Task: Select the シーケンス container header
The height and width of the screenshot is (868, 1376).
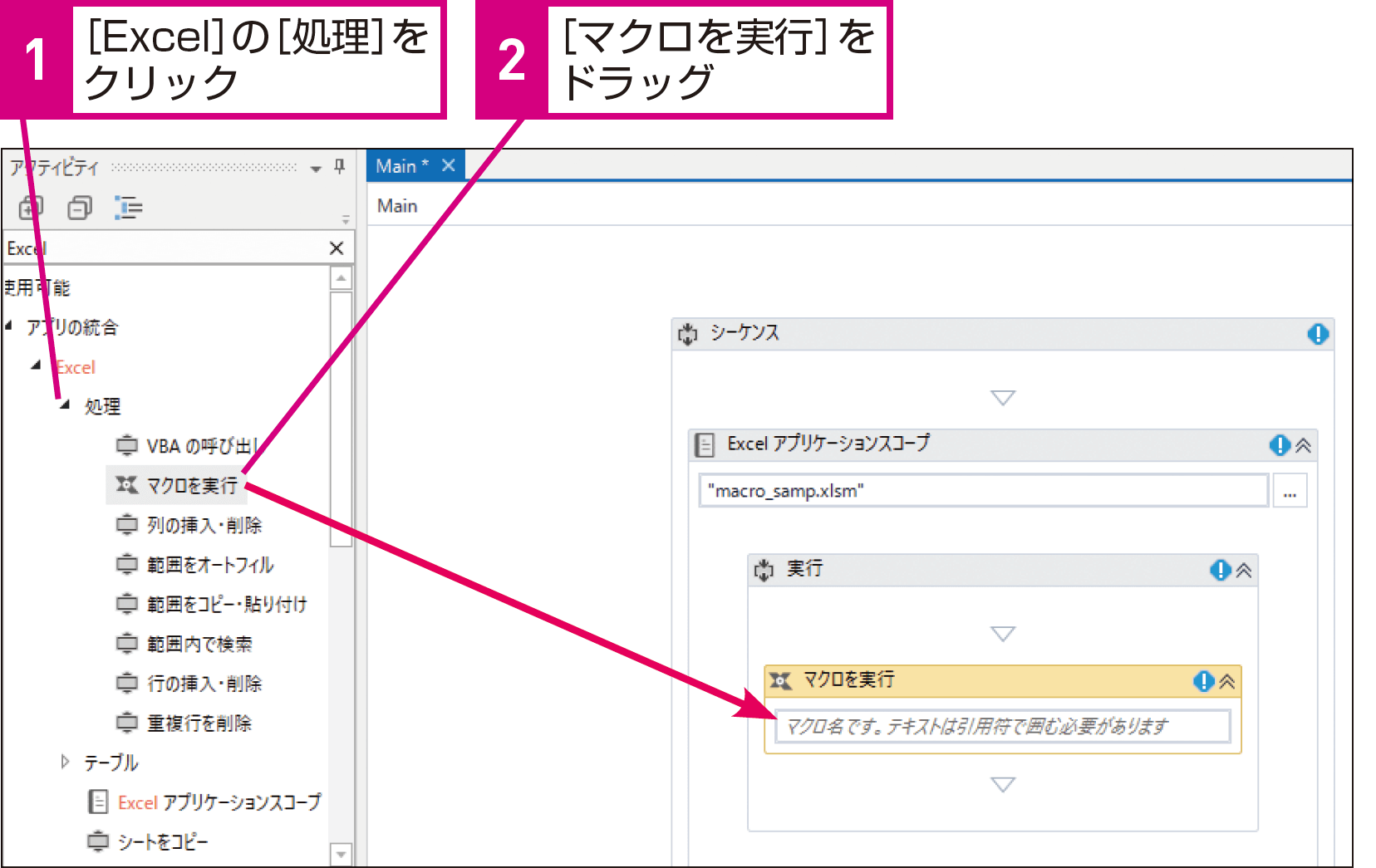Action: 1003,334
